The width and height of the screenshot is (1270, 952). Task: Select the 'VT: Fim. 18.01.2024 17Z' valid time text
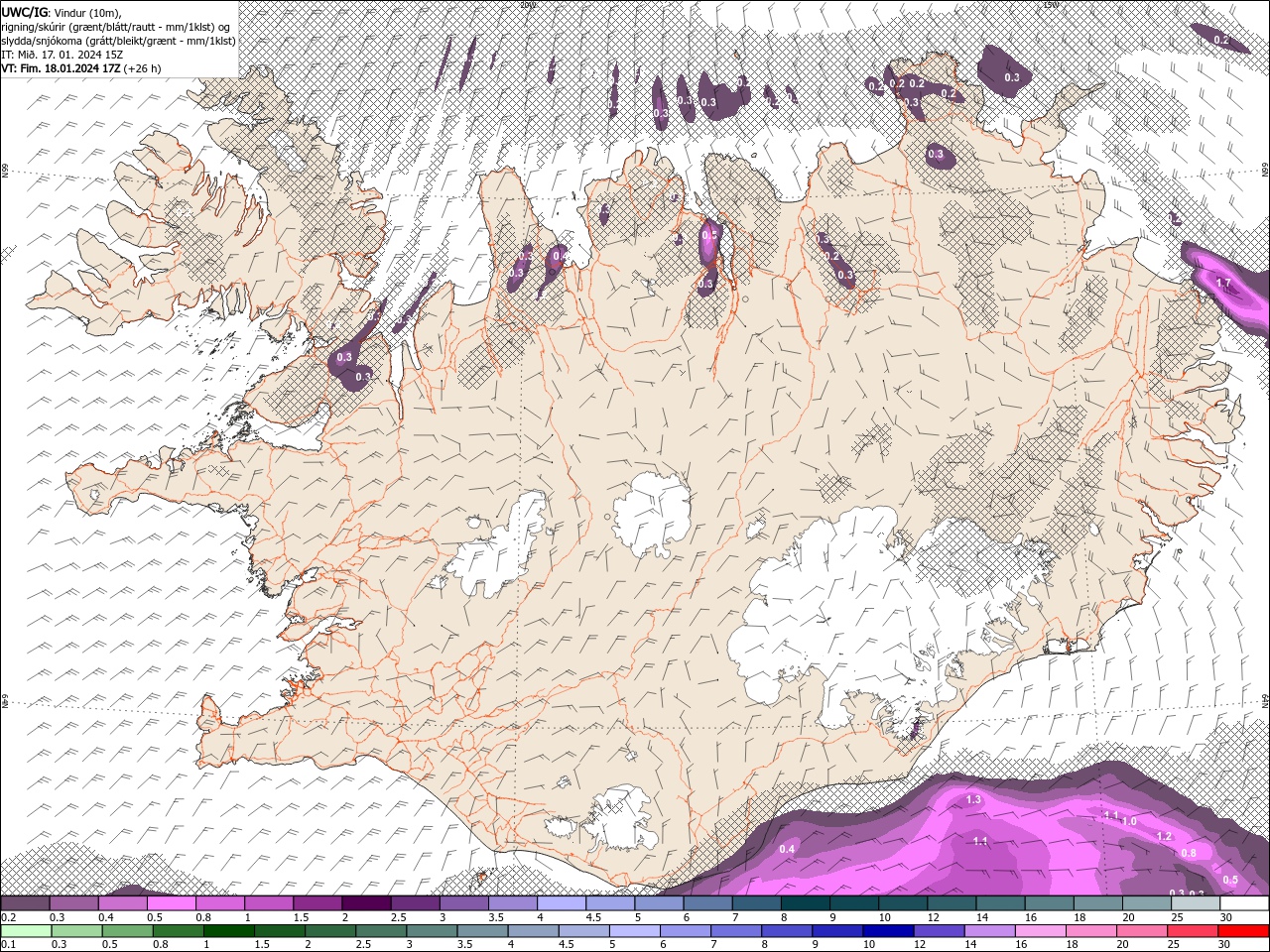tap(62, 68)
